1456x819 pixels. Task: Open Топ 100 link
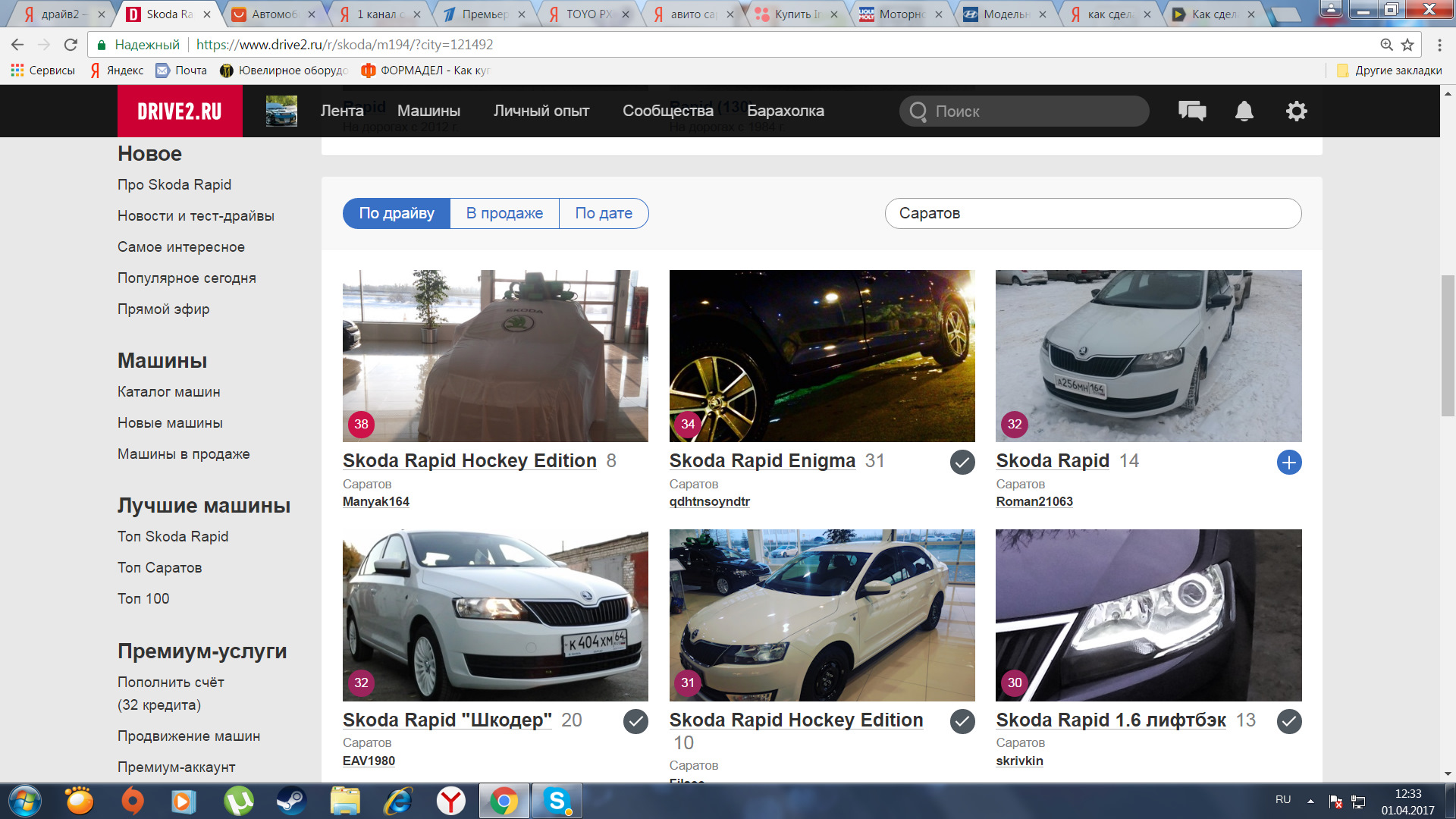[143, 598]
